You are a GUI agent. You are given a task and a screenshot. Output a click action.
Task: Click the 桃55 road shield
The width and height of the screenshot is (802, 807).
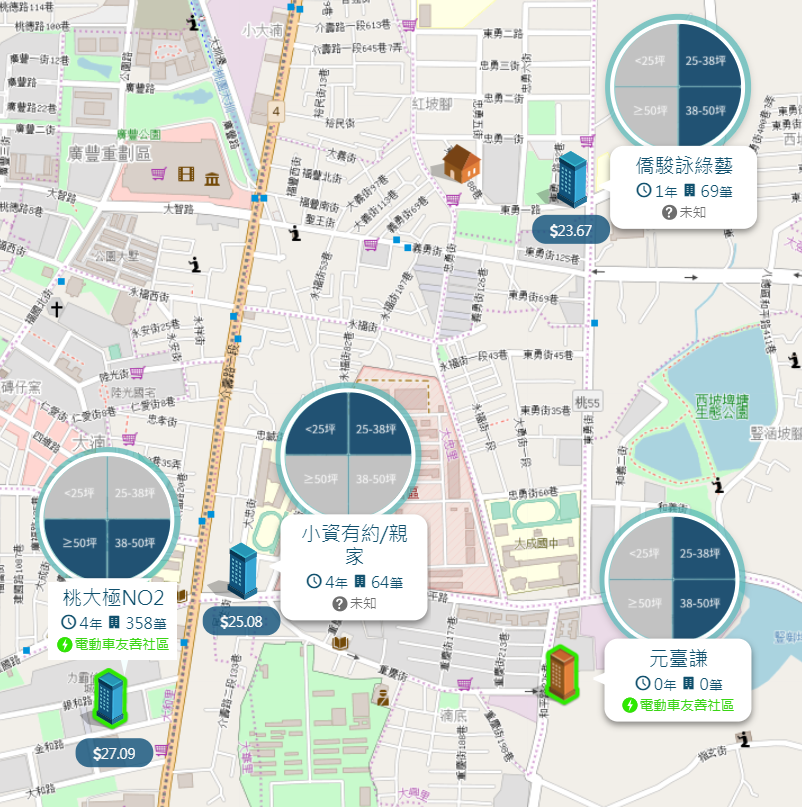tap(587, 402)
